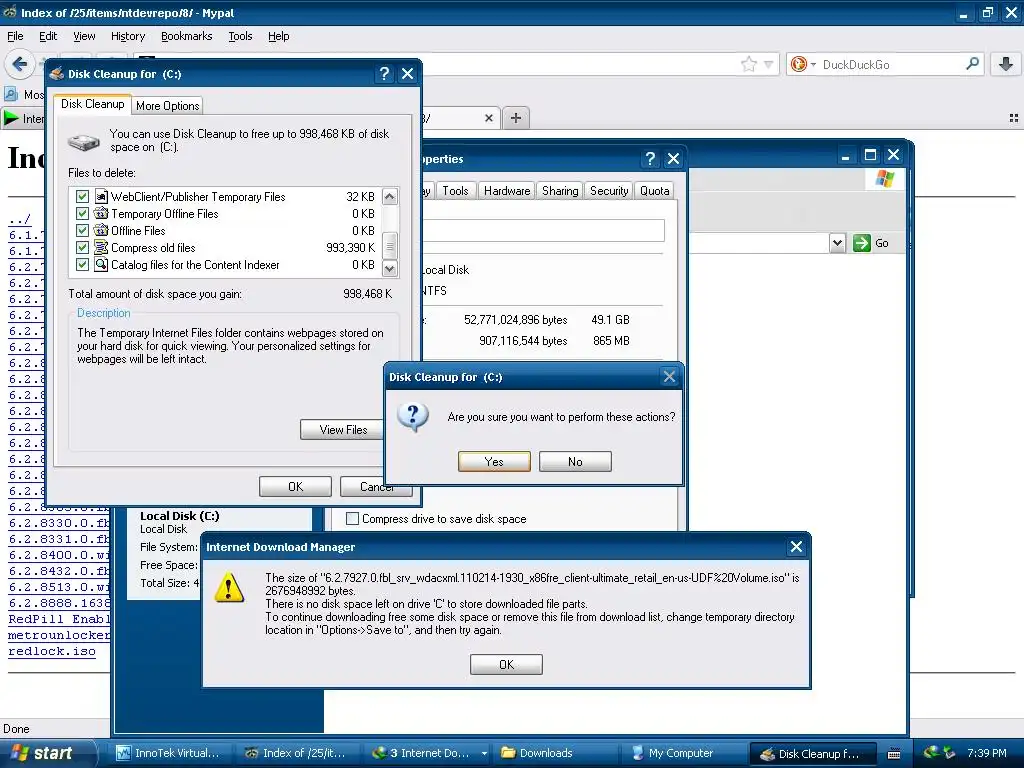Switch to InnoTek VirtualBox taskbar item
This screenshot has height=768, width=1024.
(169, 753)
